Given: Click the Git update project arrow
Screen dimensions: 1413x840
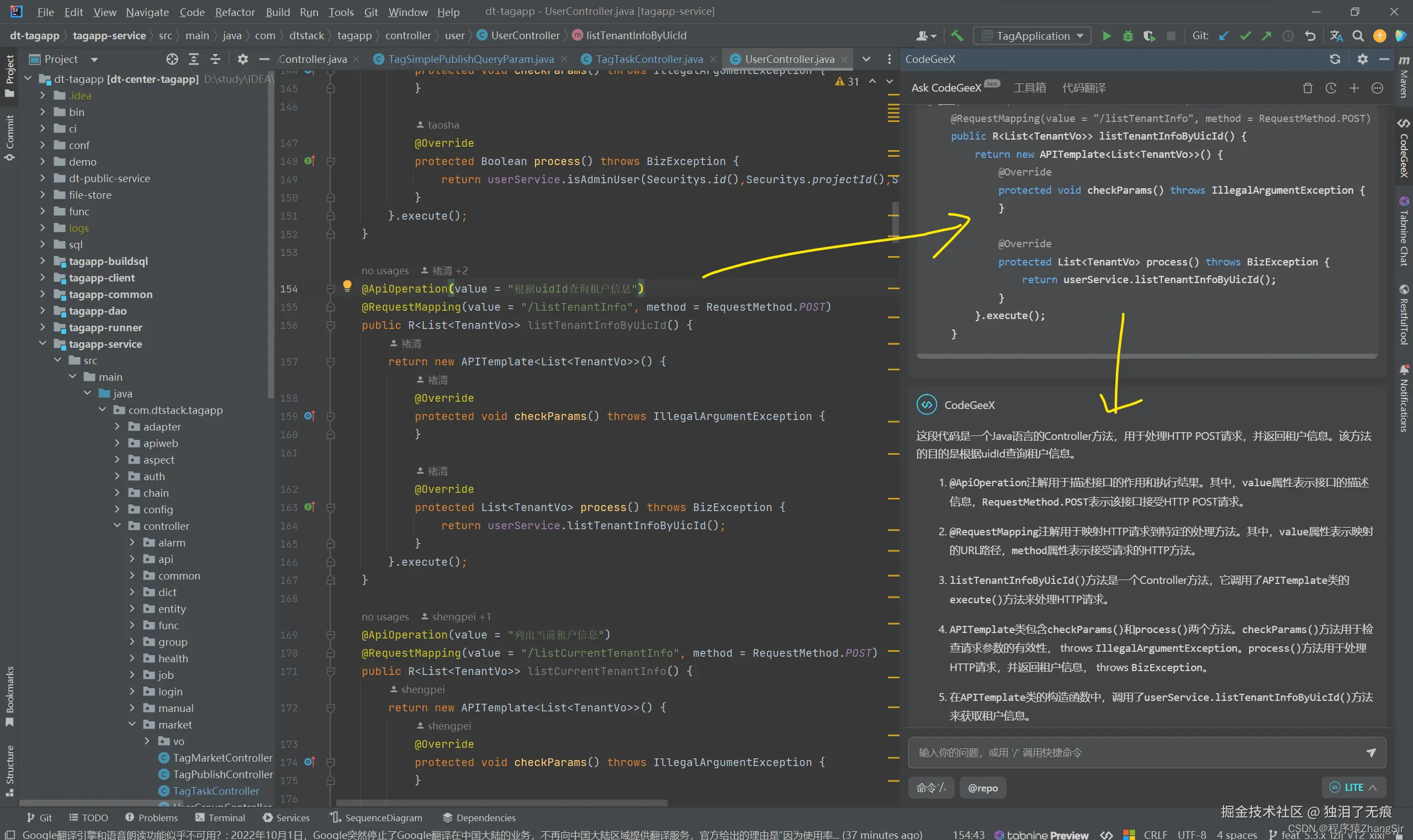Looking at the screenshot, I should click(x=1223, y=36).
